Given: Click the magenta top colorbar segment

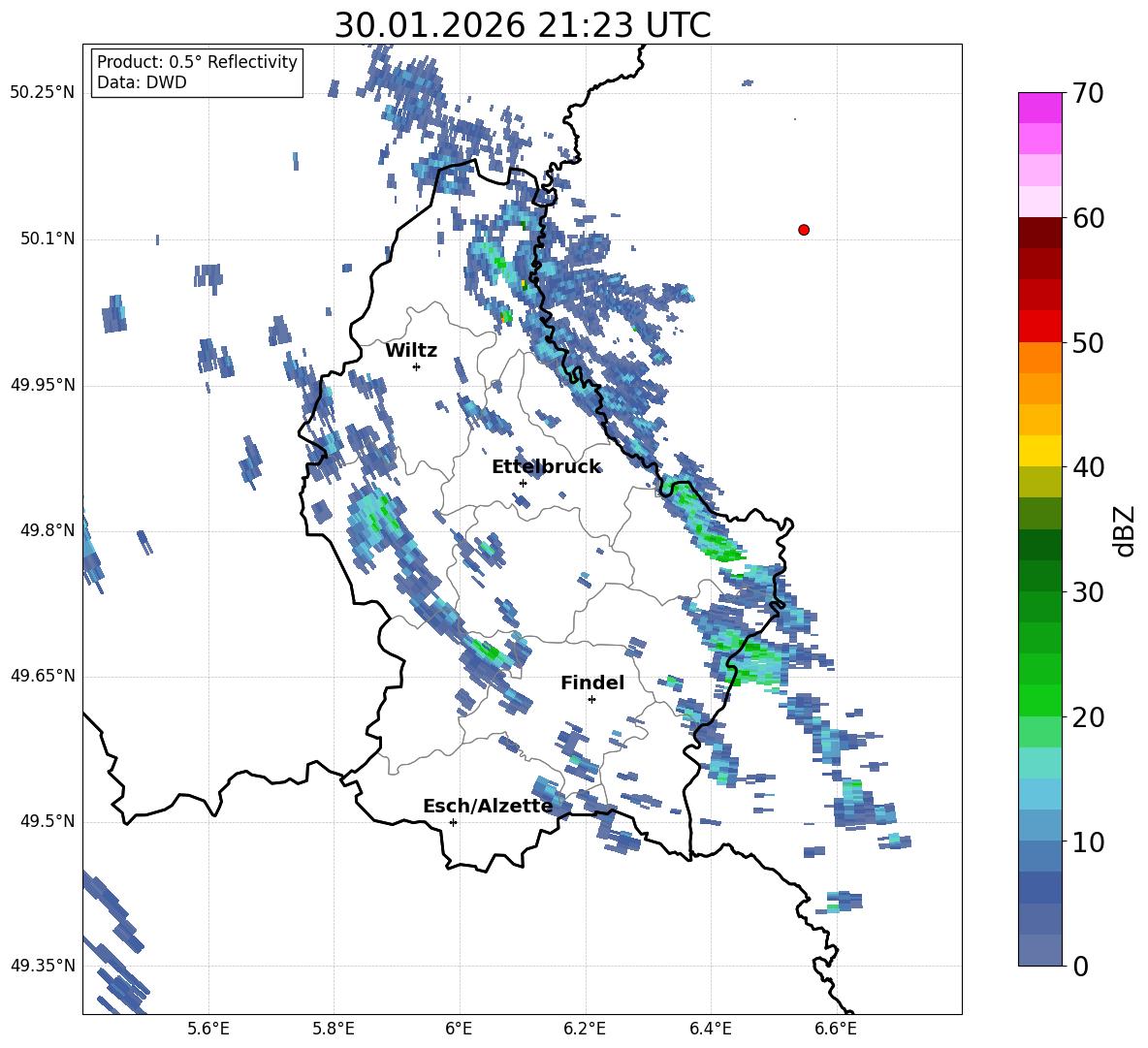Looking at the screenshot, I should [1039, 108].
